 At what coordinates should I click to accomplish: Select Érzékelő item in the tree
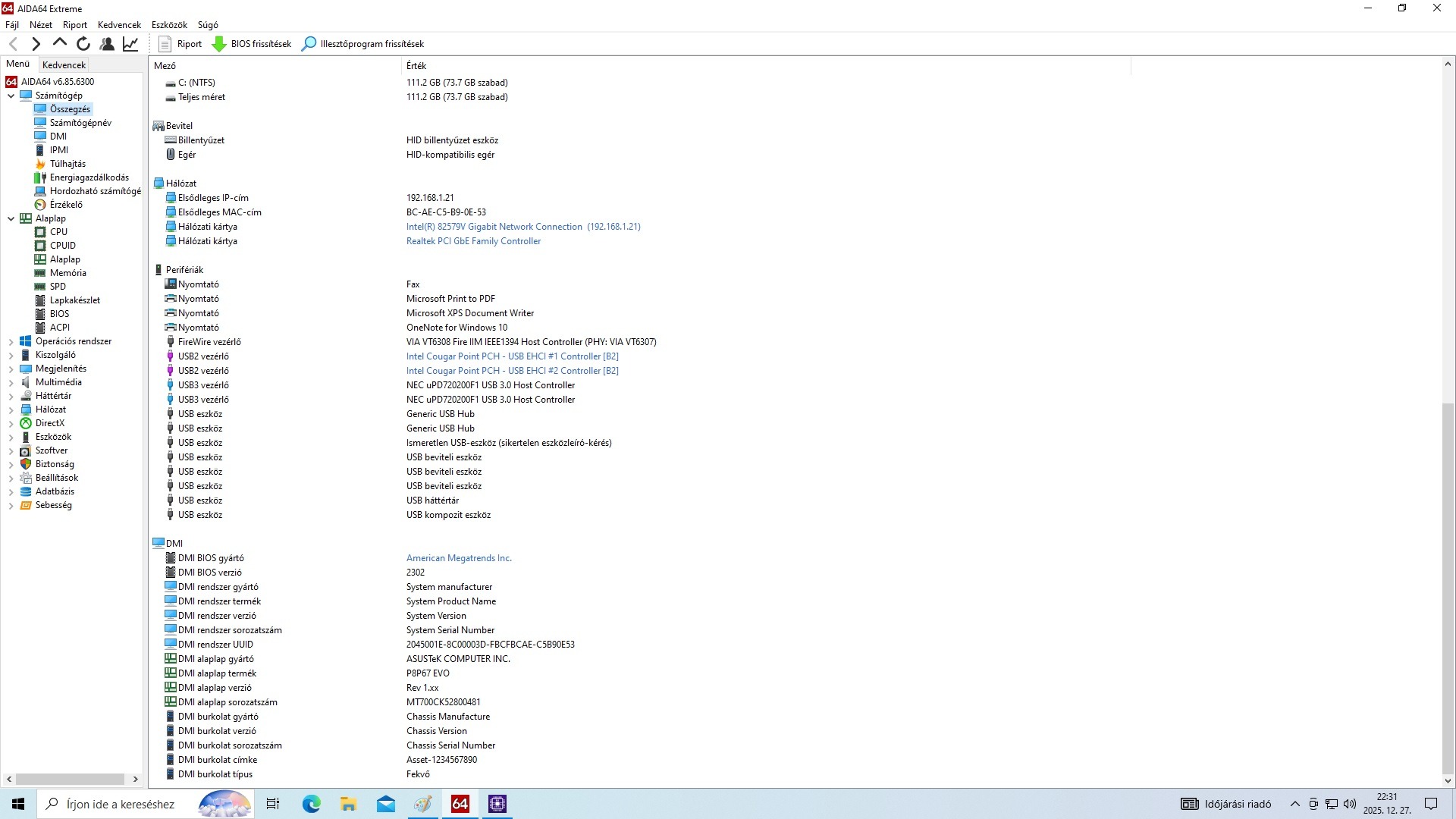tap(66, 205)
